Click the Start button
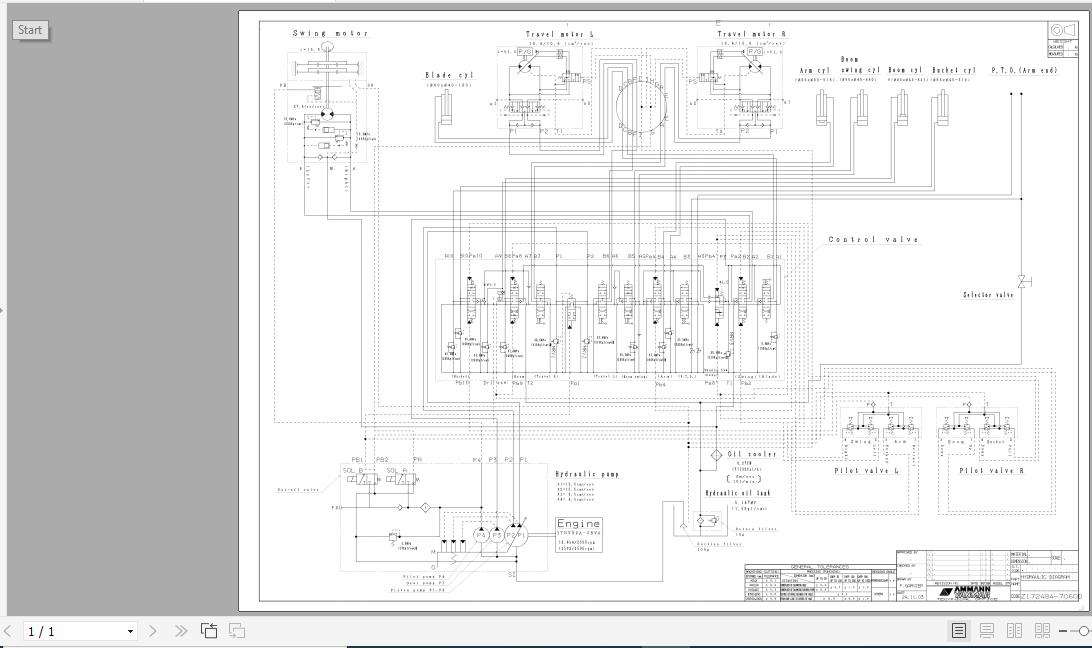The height and width of the screenshot is (648, 1092). pos(30,30)
